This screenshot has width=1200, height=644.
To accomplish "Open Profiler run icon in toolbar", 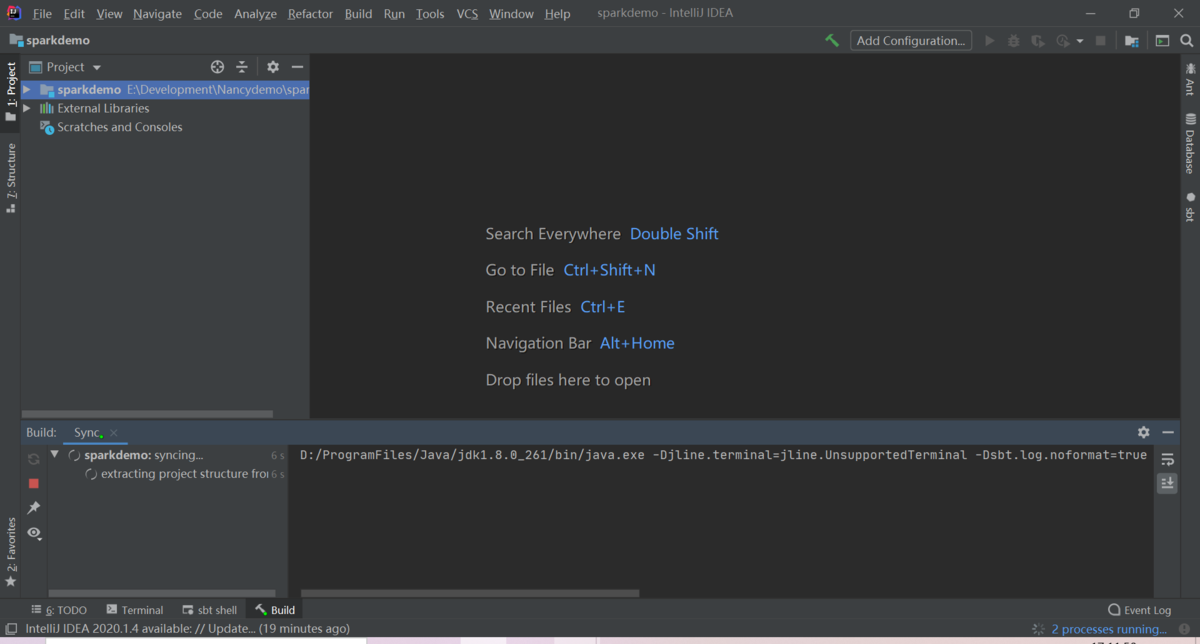I will coord(1062,41).
